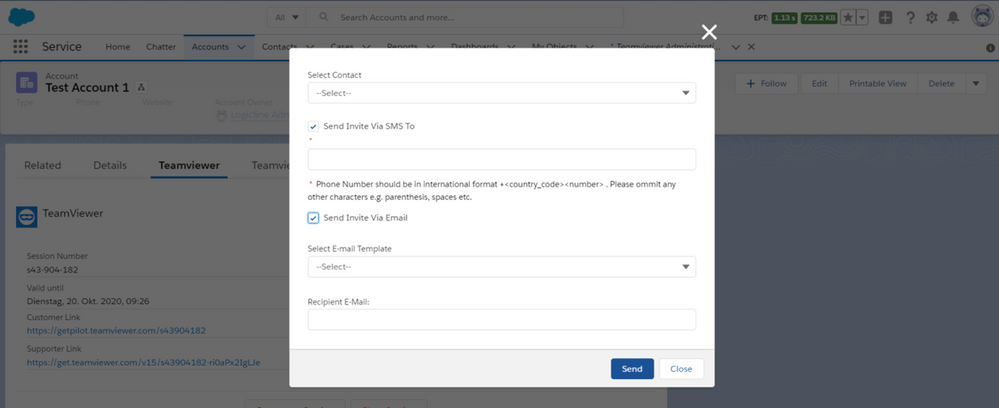Click the Follow button
The width and height of the screenshot is (999, 408).
point(766,84)
